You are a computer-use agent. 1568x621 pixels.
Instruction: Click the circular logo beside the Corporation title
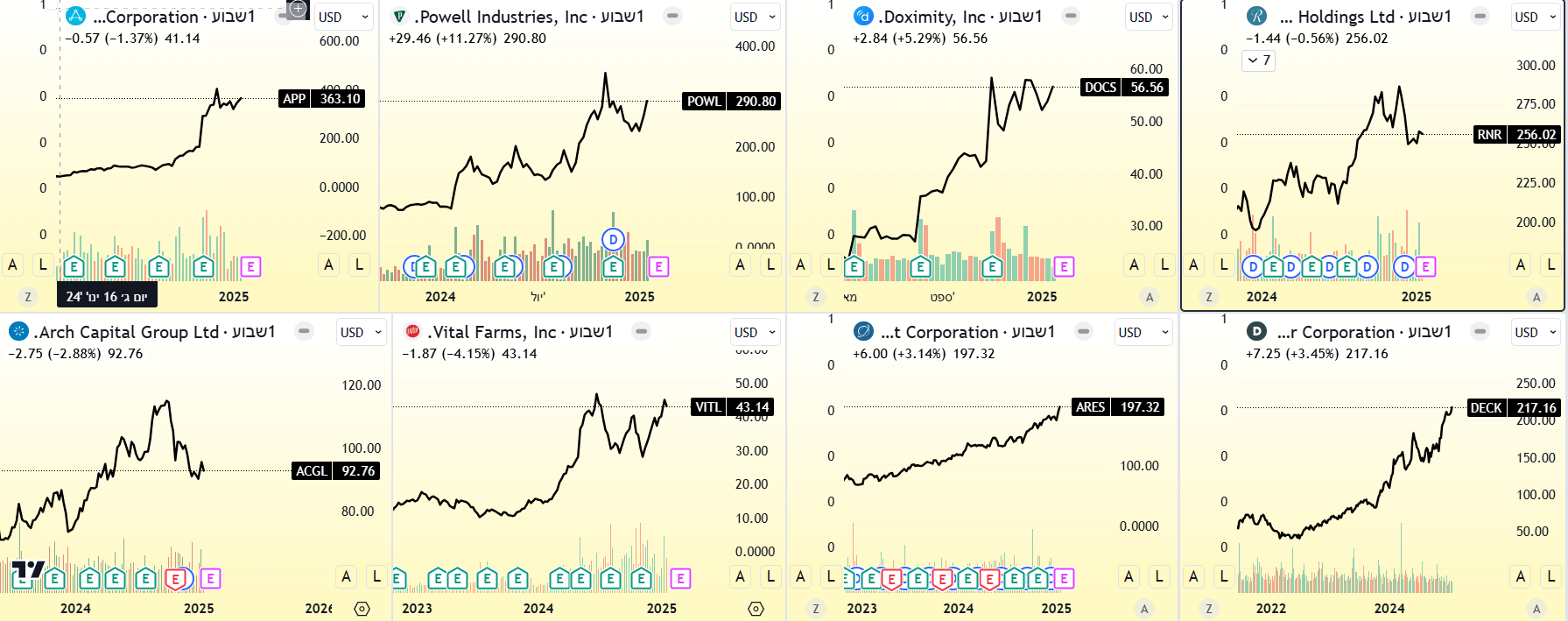[74, 15]
